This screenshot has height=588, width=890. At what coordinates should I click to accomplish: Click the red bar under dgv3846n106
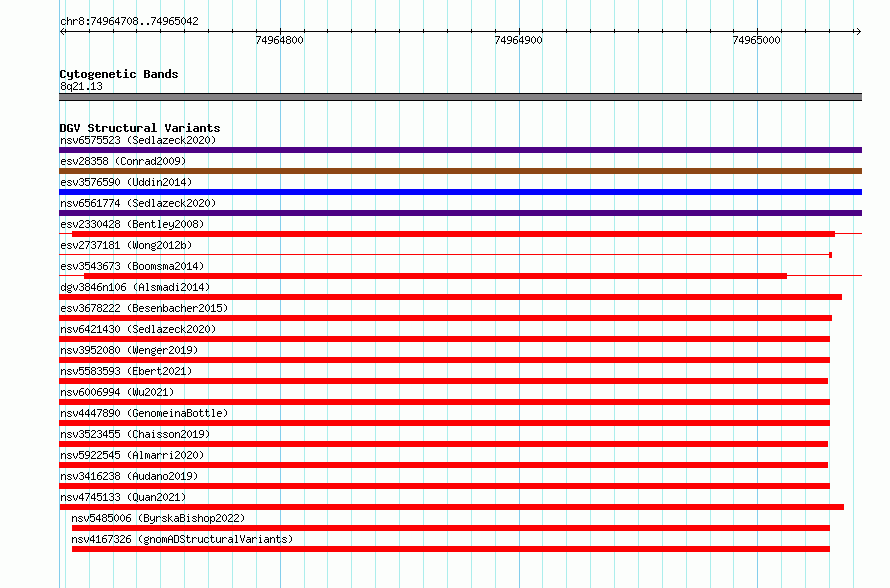[451, 297]
